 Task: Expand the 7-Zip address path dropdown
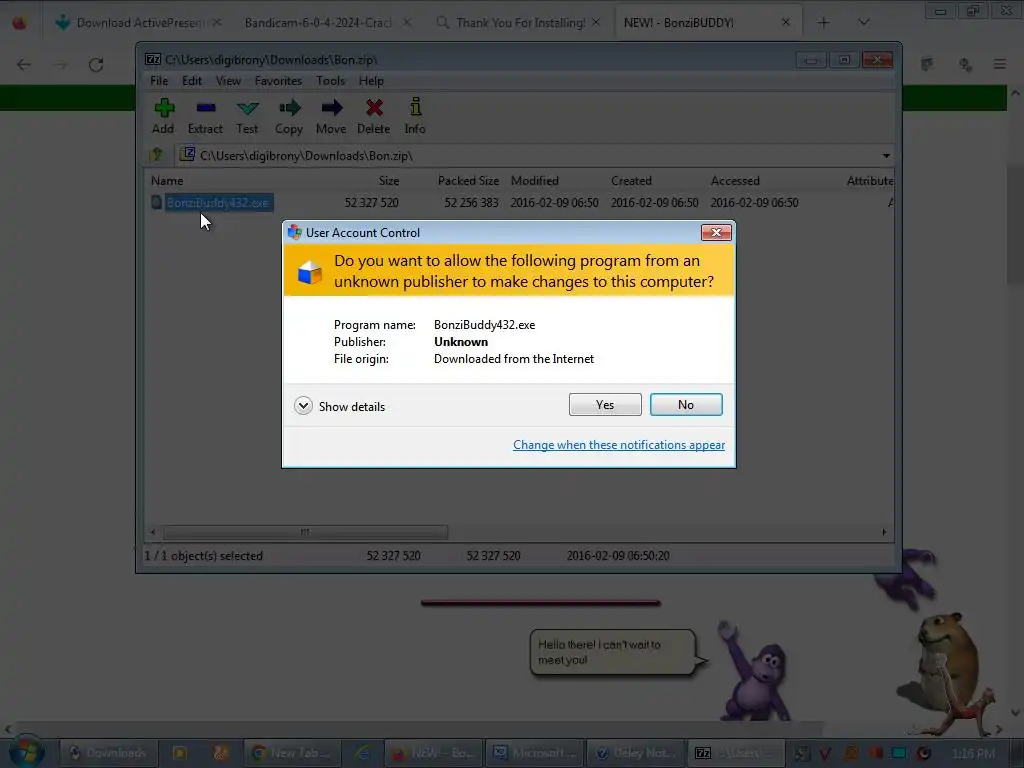[886, 155]
